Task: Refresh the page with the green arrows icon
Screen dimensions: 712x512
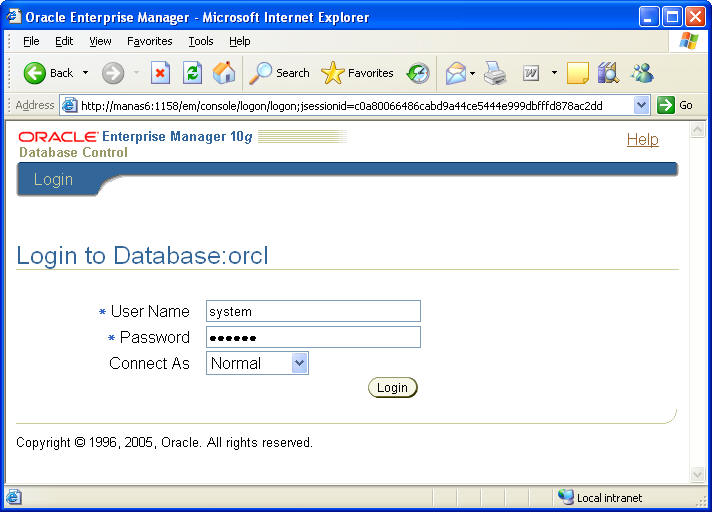Action: (192, 73)
